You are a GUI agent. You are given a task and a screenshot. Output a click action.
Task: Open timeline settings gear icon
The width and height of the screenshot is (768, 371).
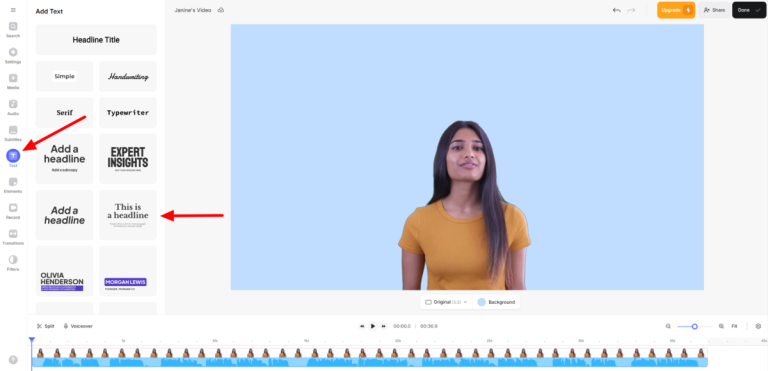(x=758, y=326)
